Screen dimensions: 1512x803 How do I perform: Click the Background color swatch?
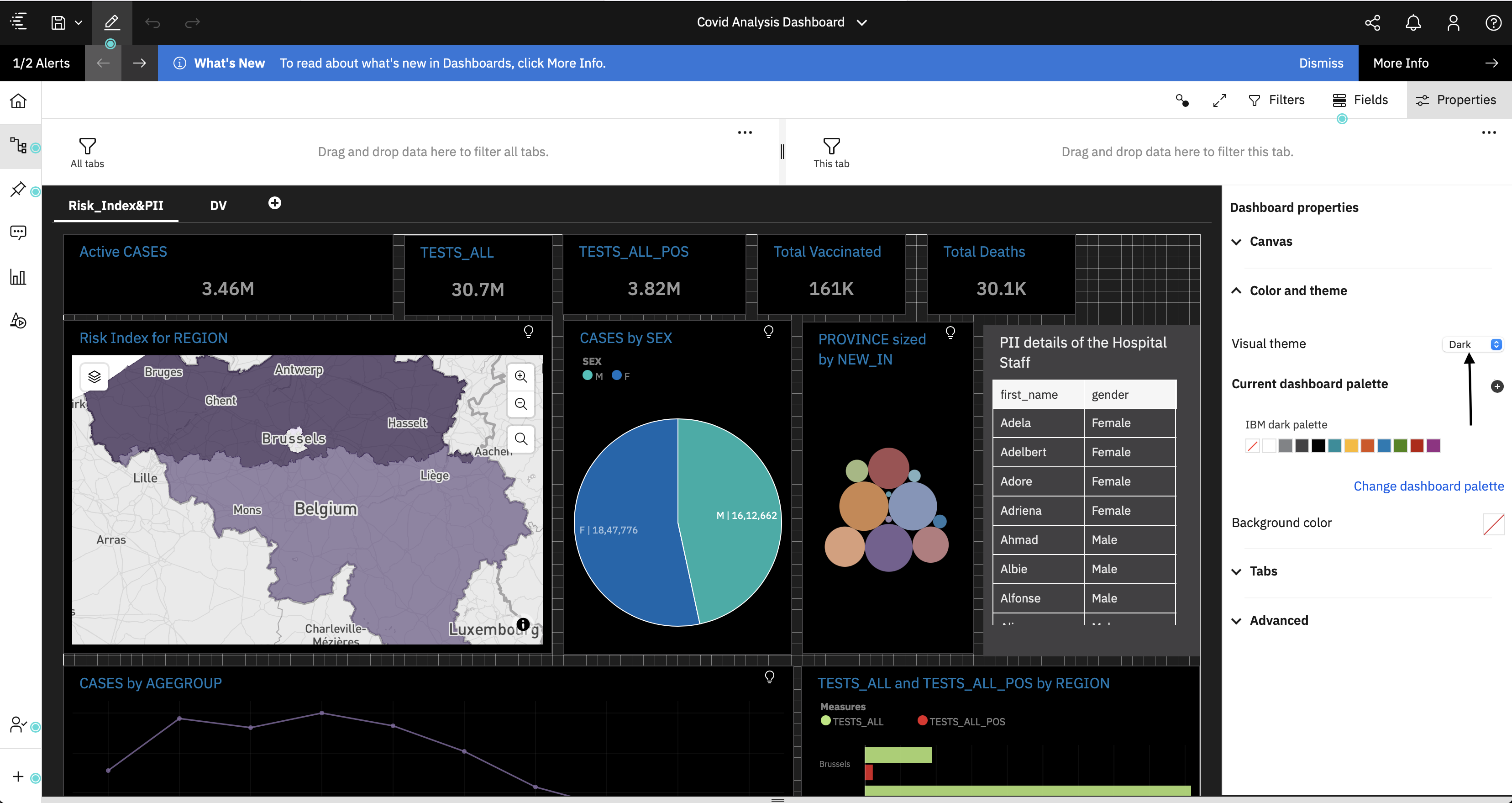click(1493, 524)
